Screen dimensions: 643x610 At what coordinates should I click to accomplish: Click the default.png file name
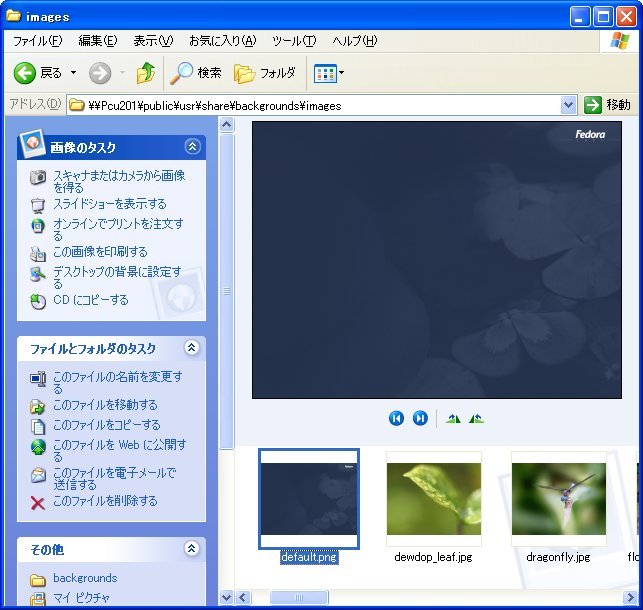(x=309, y=557)
